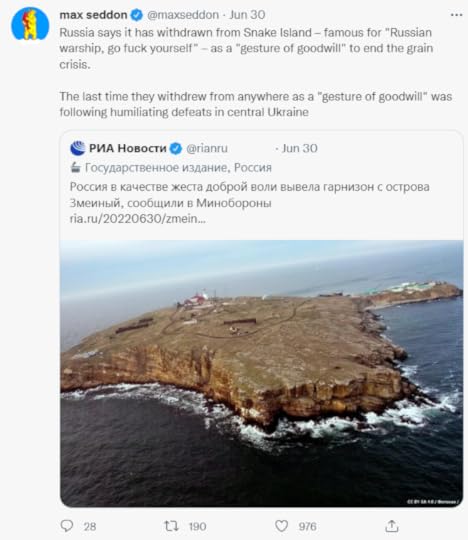Click the Государственное издание, Россия label
Viewport: 468px width, 540px height.
click(x=178, y=168)
